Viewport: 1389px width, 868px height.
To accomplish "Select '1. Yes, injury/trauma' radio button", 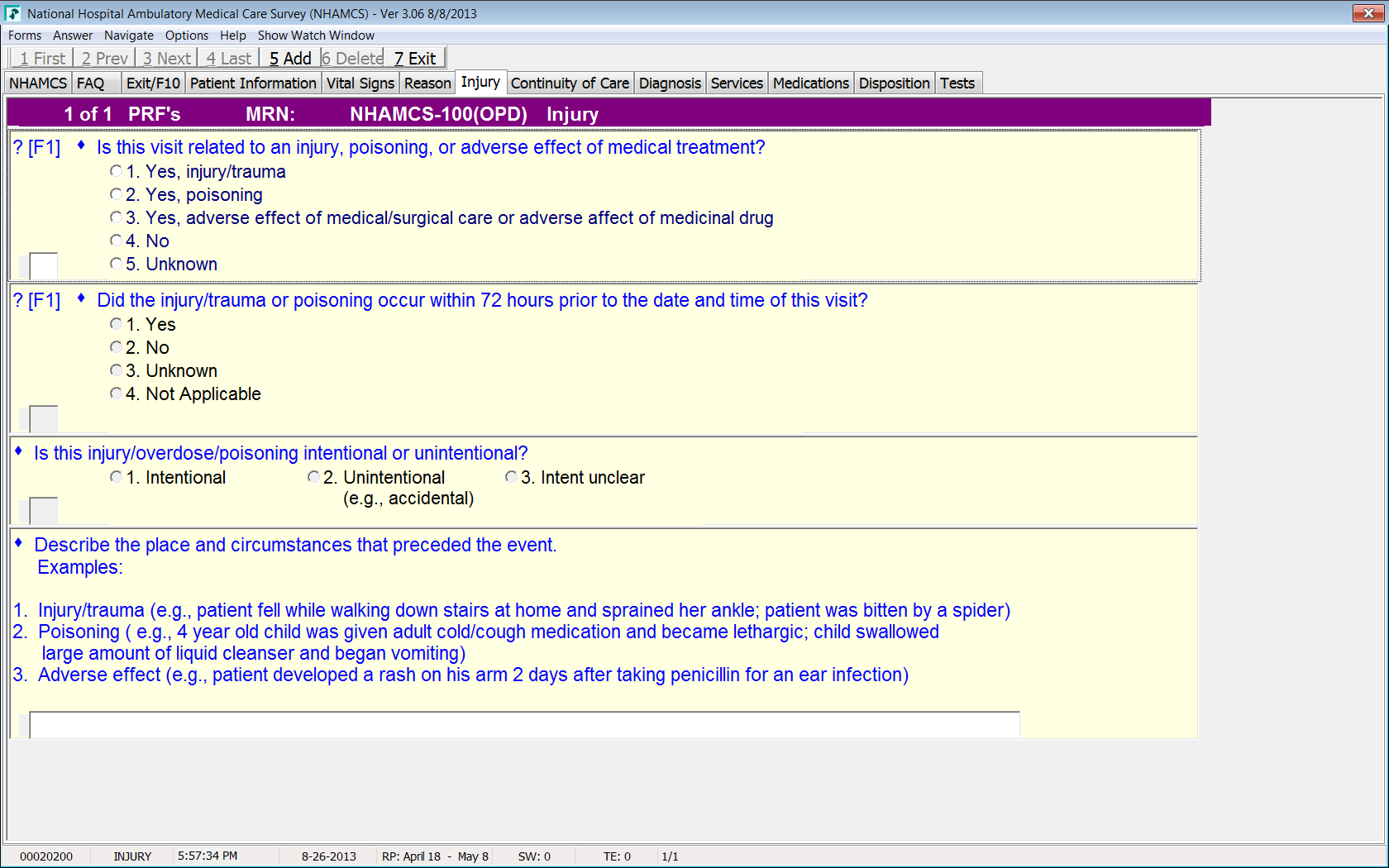I will click(116, 171).
